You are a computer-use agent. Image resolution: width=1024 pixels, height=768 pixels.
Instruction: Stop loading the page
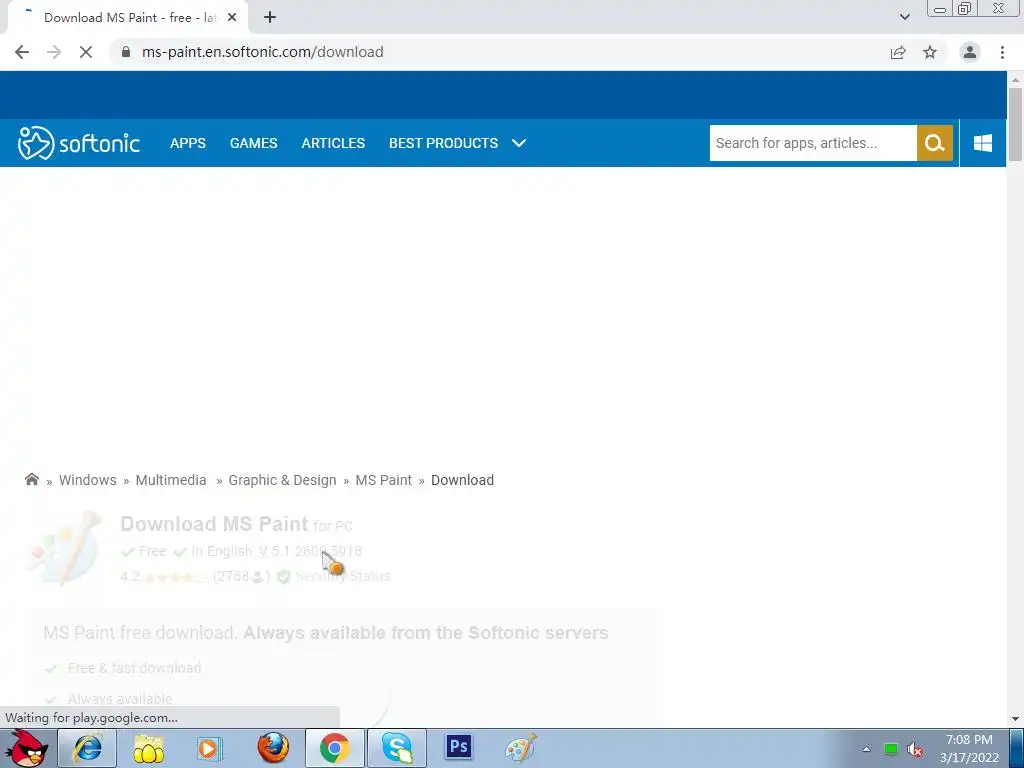(86, 52)
